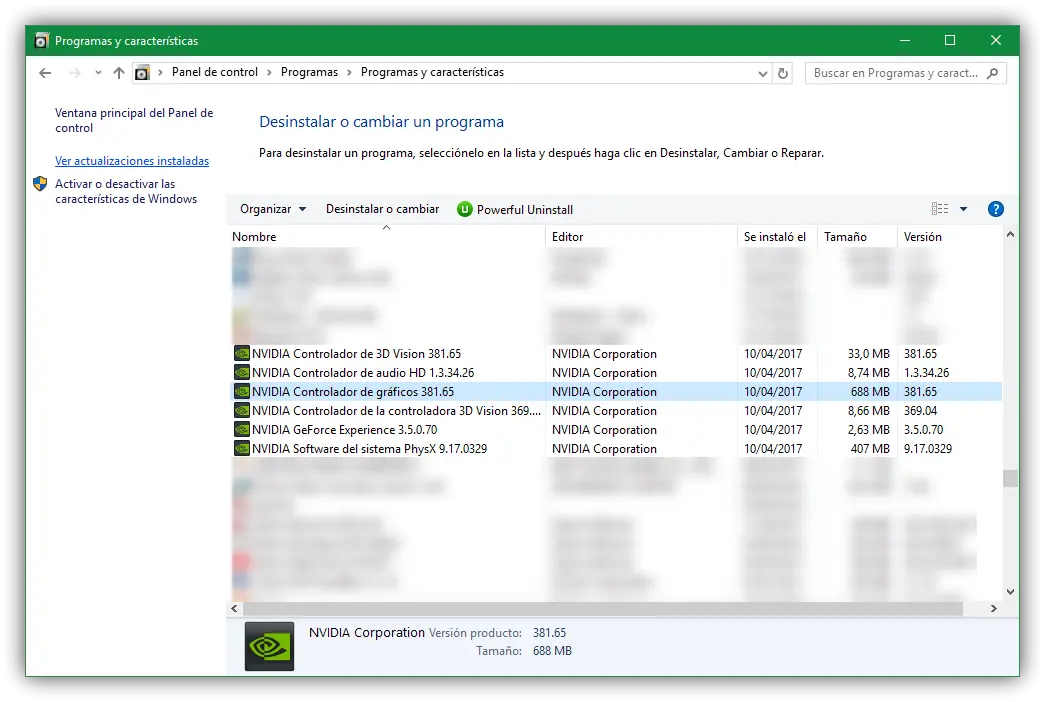Viewport: 1045px width, 702px height.
Task: Click the 407 MB size cell
Action: [870, 449]
